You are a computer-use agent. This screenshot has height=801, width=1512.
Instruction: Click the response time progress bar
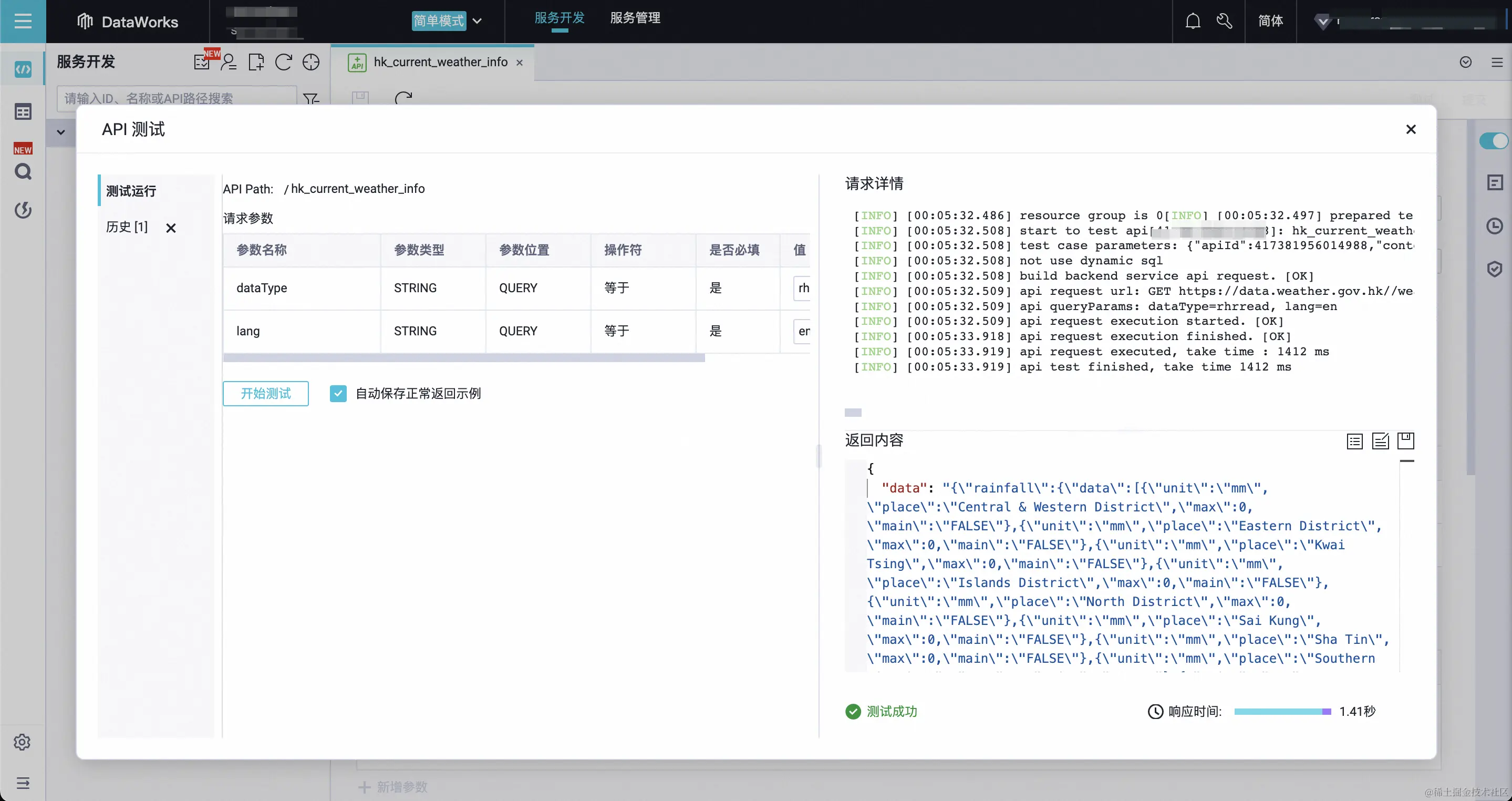1282,711
